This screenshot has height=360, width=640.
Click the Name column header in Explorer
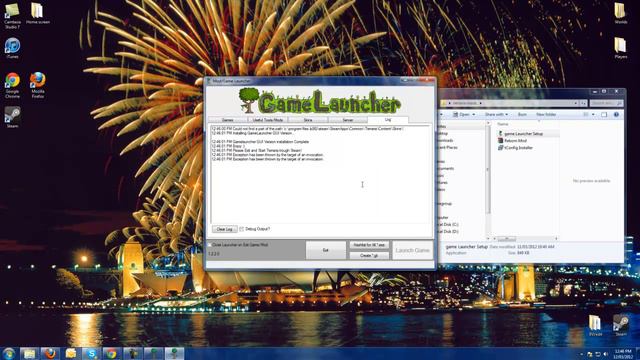[503, 124]
